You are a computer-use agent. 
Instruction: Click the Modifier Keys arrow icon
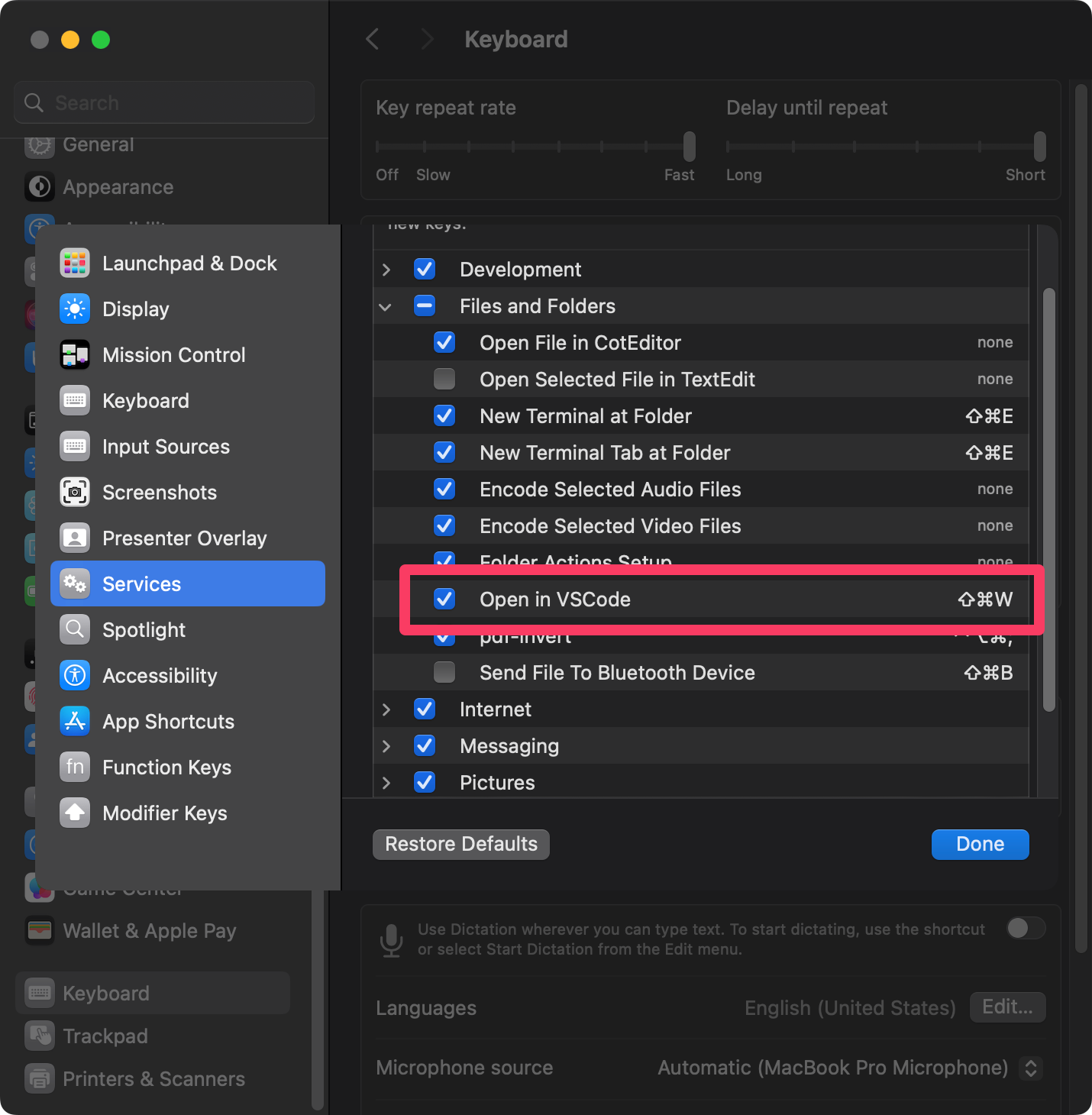pyautogui.click(x=75, y=813)
